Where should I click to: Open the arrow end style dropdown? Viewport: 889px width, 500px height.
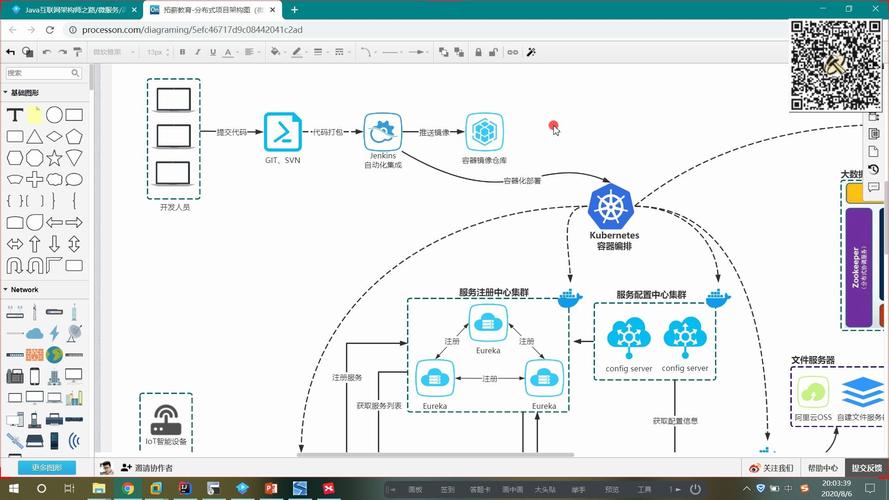tap(417, 52)
